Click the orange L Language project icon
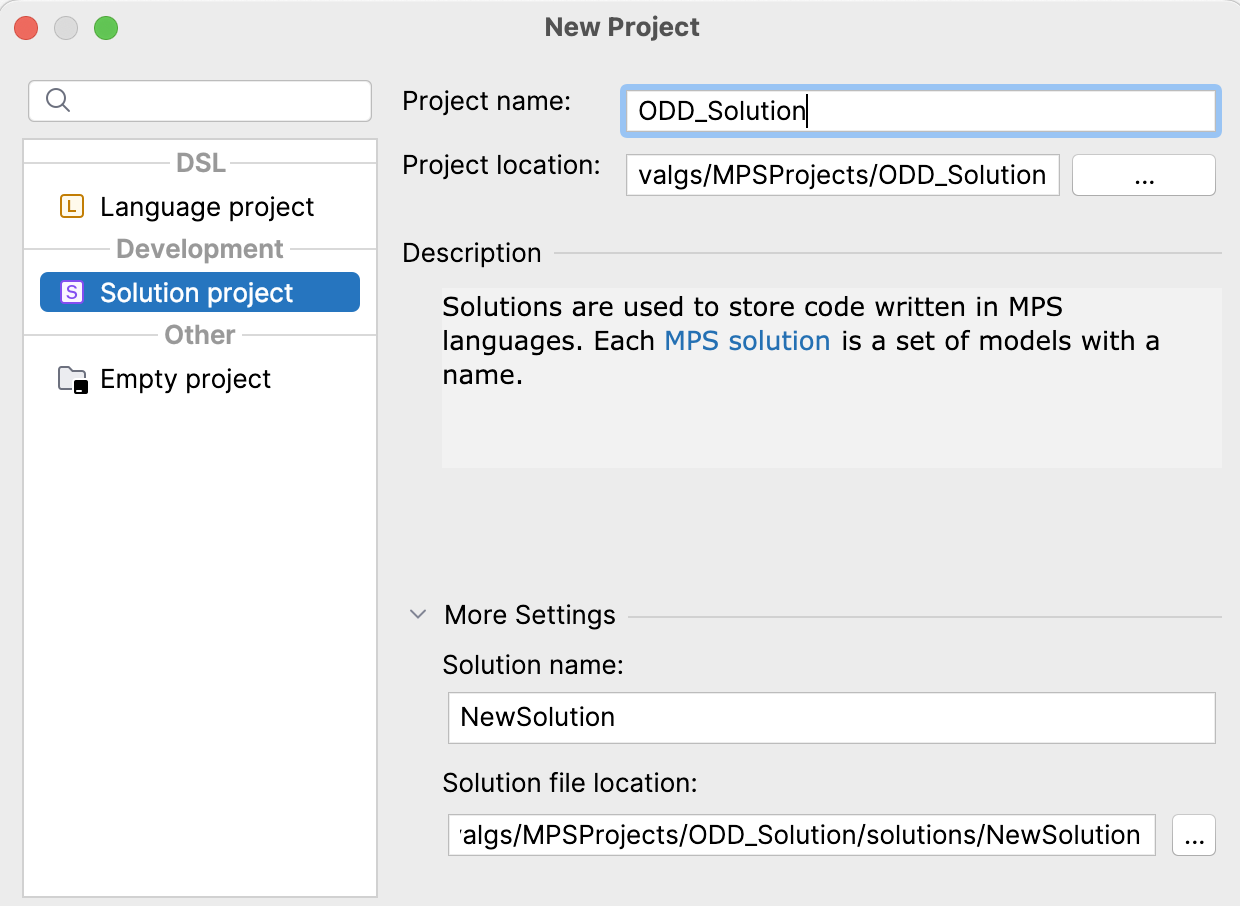 [x=72, y=207]
